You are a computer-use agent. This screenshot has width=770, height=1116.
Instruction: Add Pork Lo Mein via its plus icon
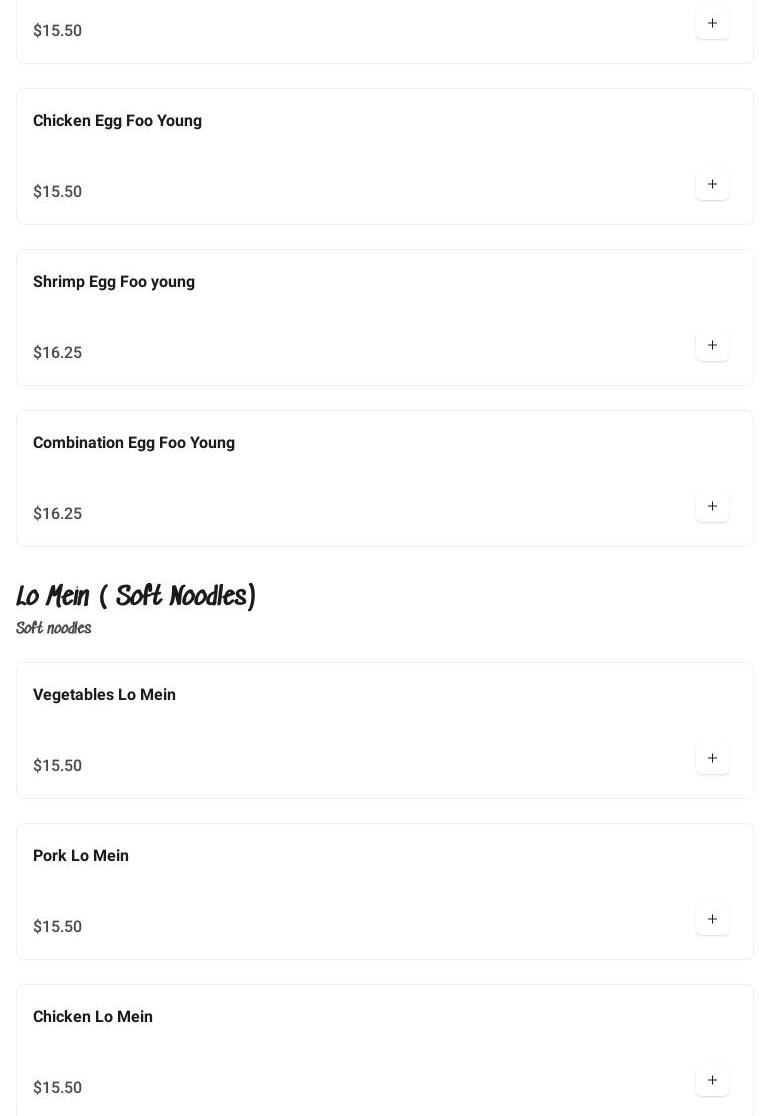tap(712, 919)
